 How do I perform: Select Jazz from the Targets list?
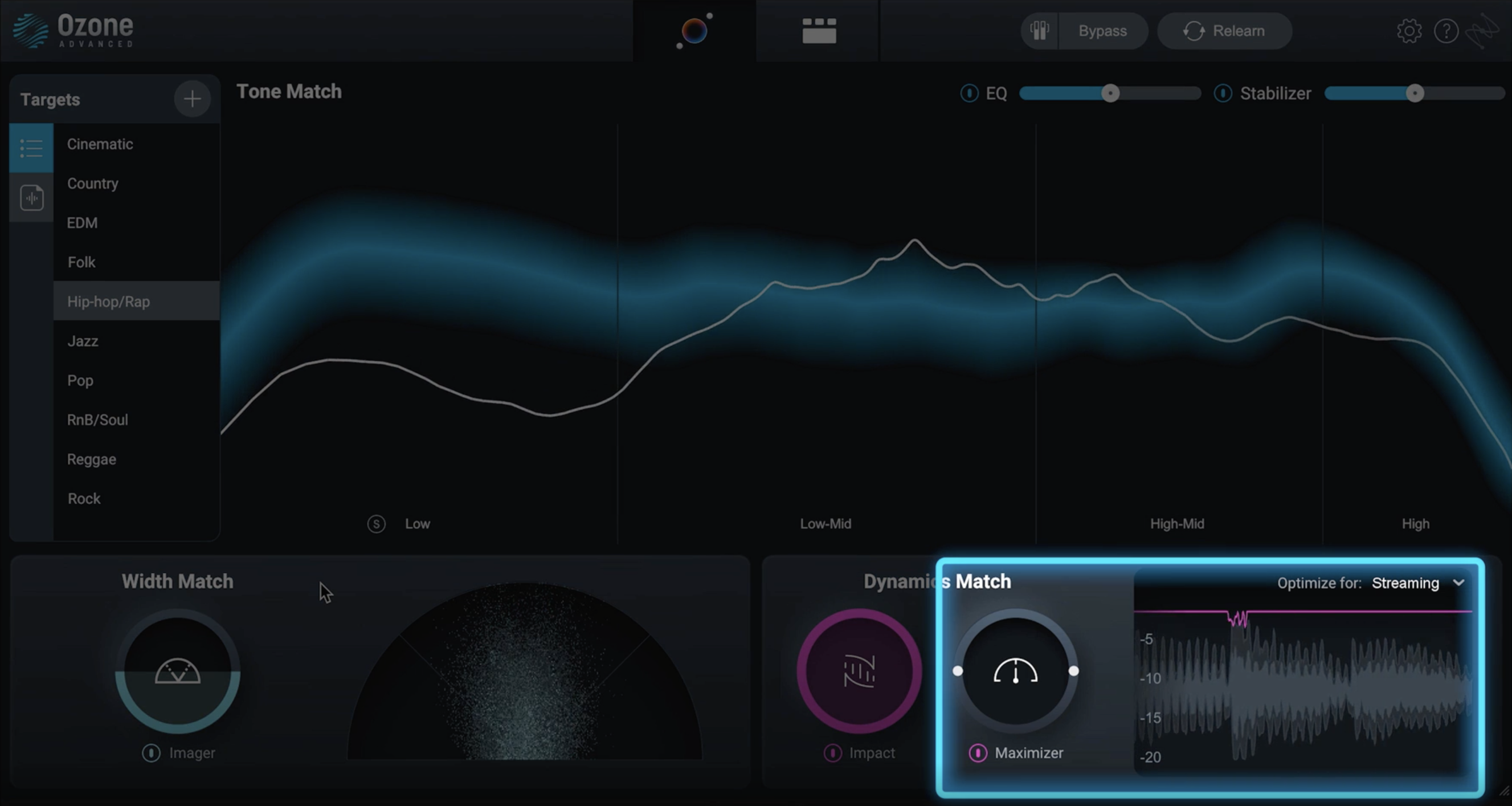pos(82,340)
